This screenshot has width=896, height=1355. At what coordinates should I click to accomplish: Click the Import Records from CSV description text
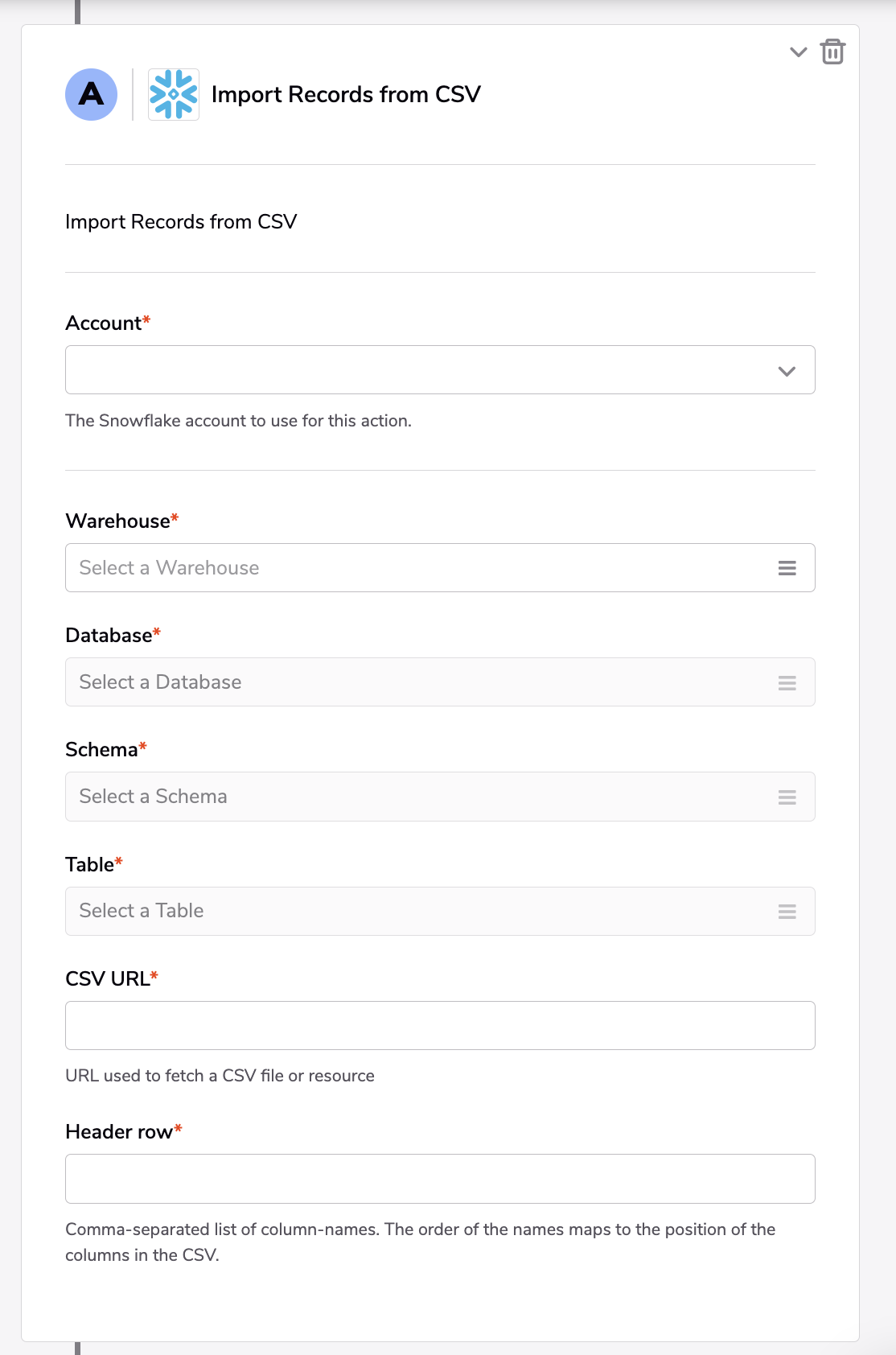[x=181, y=222]
